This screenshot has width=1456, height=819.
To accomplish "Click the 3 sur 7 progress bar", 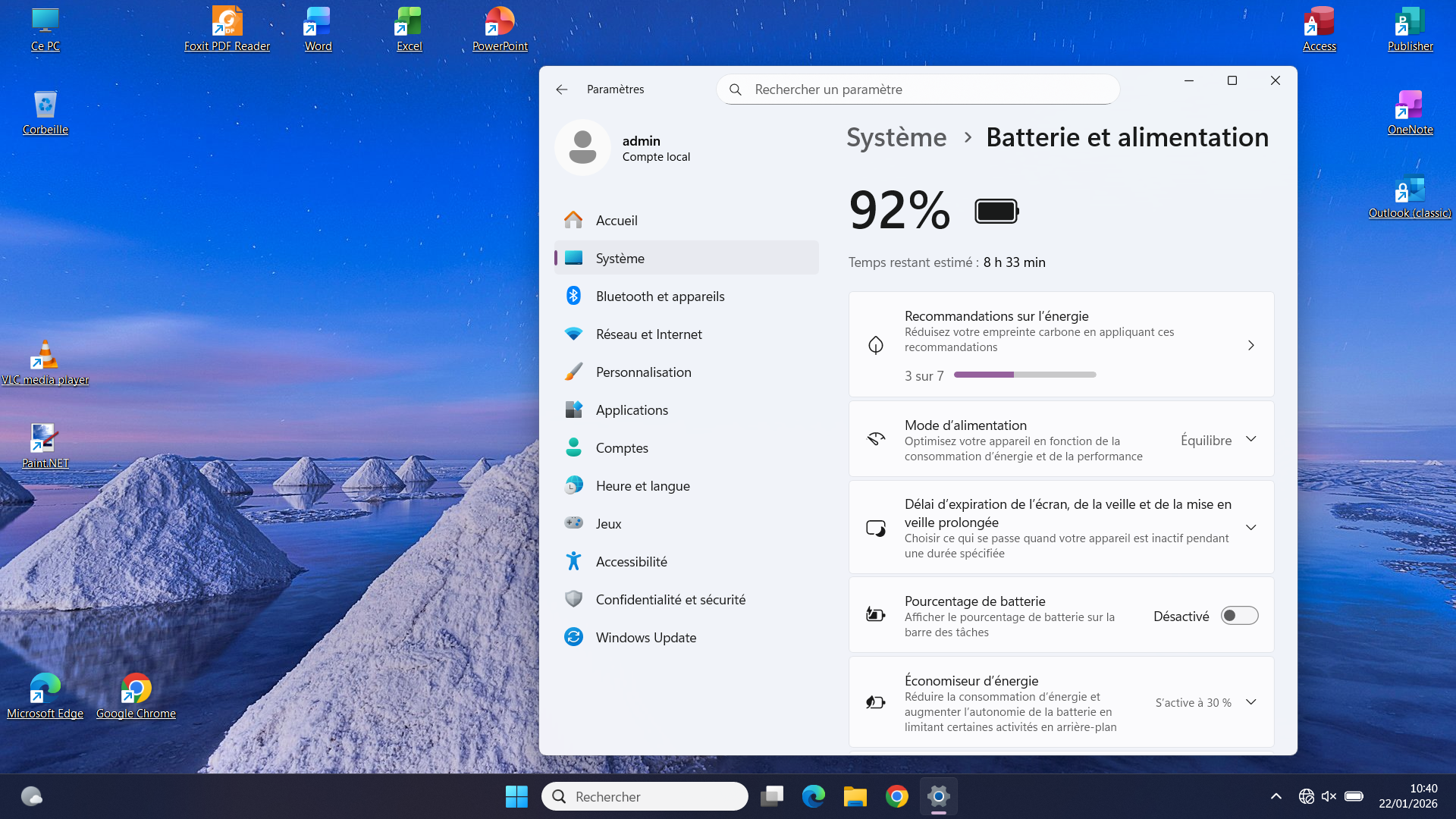I will (1025, 375).
